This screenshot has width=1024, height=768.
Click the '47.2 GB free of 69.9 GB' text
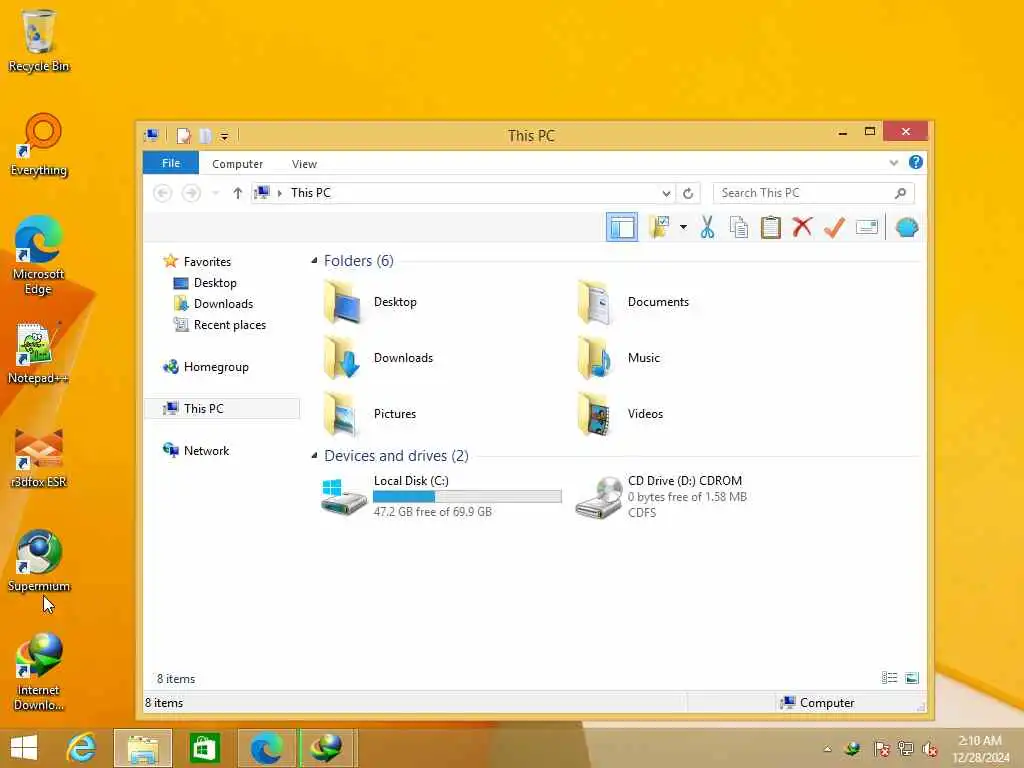click(432, 512)
